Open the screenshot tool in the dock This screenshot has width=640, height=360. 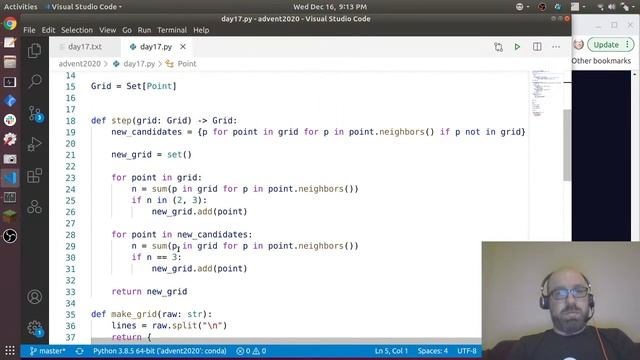point(10,159)
